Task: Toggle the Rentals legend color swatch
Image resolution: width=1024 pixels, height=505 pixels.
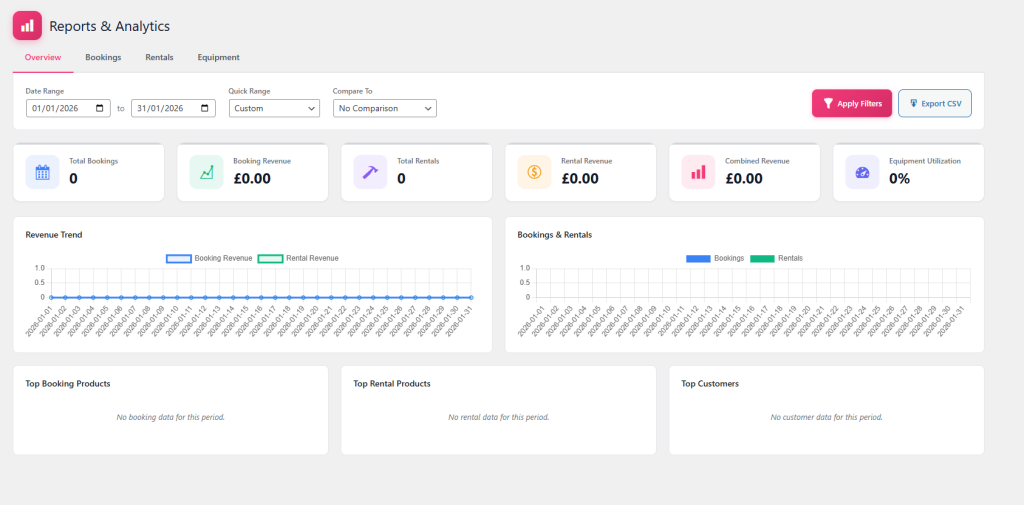Action: (762, 258)
